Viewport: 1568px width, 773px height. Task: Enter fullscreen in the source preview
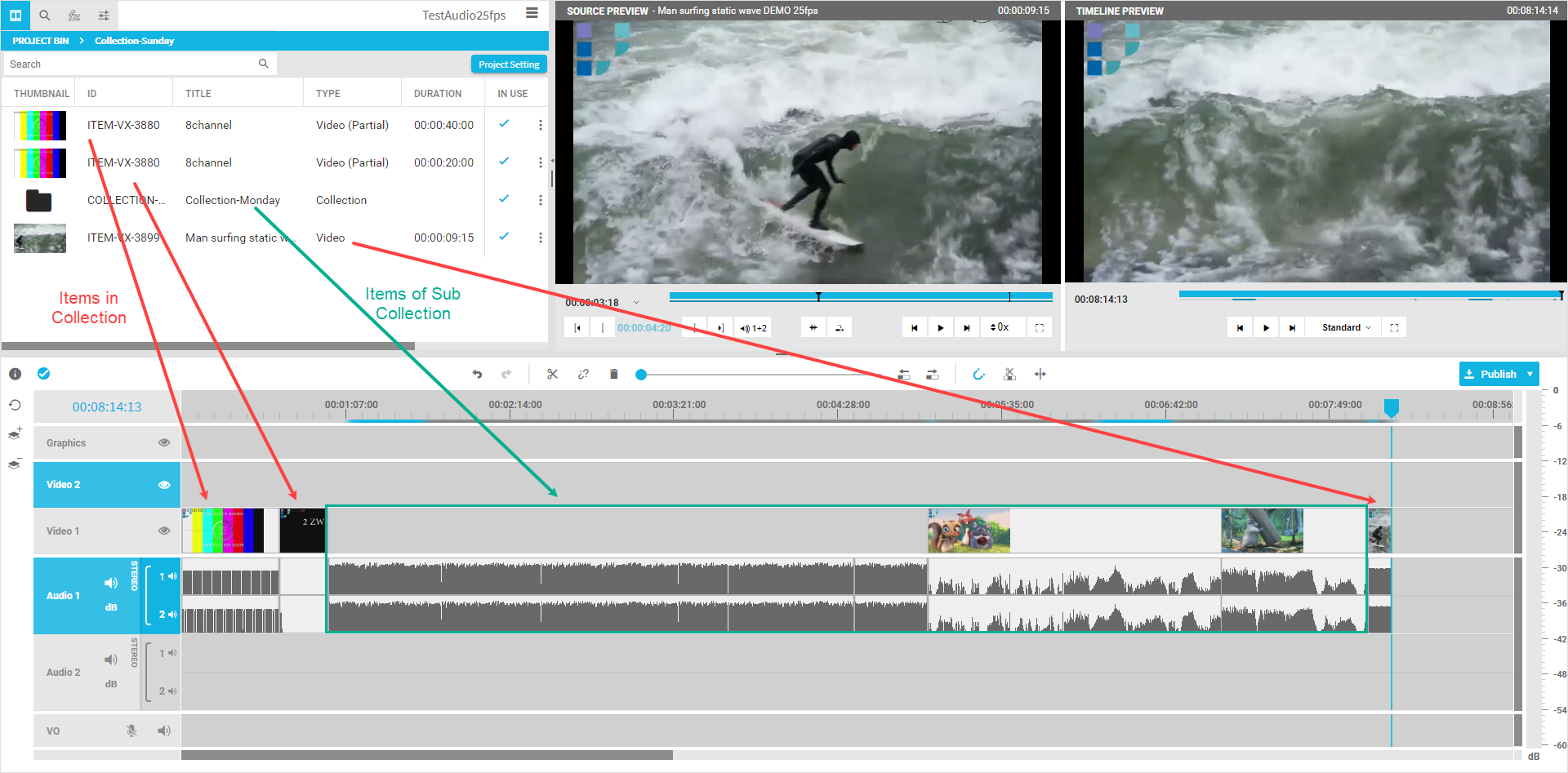coord(1040,327)
